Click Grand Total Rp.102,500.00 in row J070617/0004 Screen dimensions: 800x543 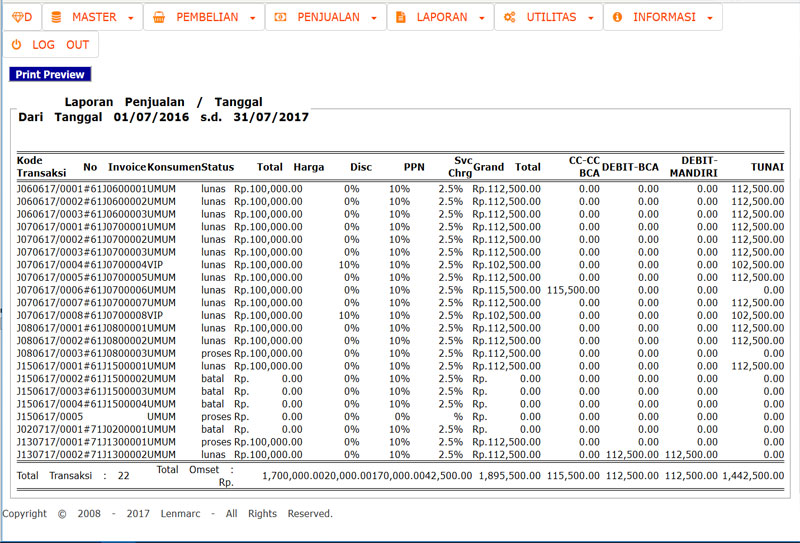[506, 265]
